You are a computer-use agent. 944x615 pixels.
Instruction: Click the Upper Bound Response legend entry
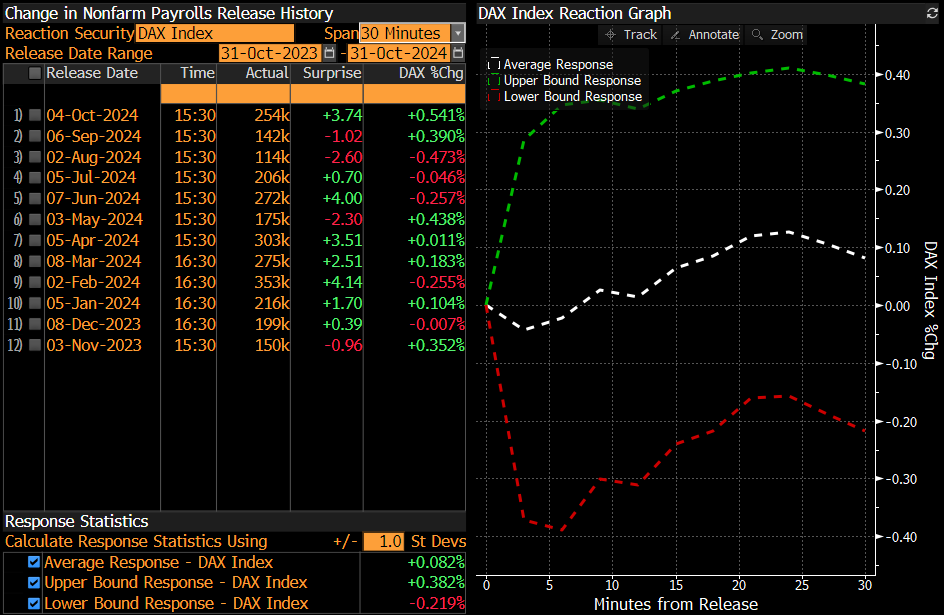pos(565,81)
